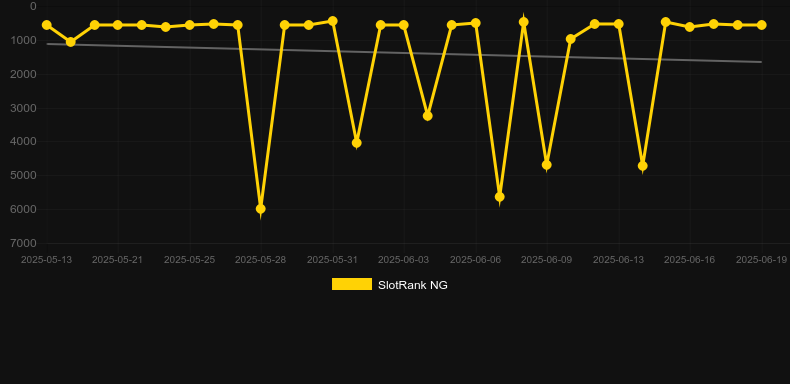Select the final data point at 2025-06-19
This screenshot has width=790, height=384.
[761, 25]
